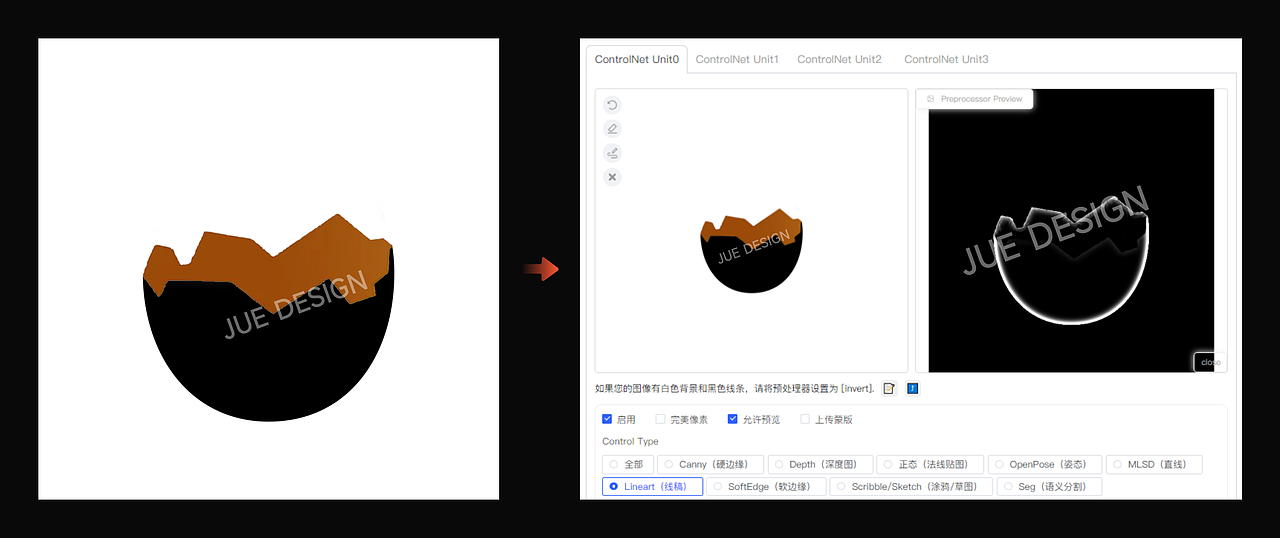Select the OpenPose (姿态) control type

pos(1045,464)
